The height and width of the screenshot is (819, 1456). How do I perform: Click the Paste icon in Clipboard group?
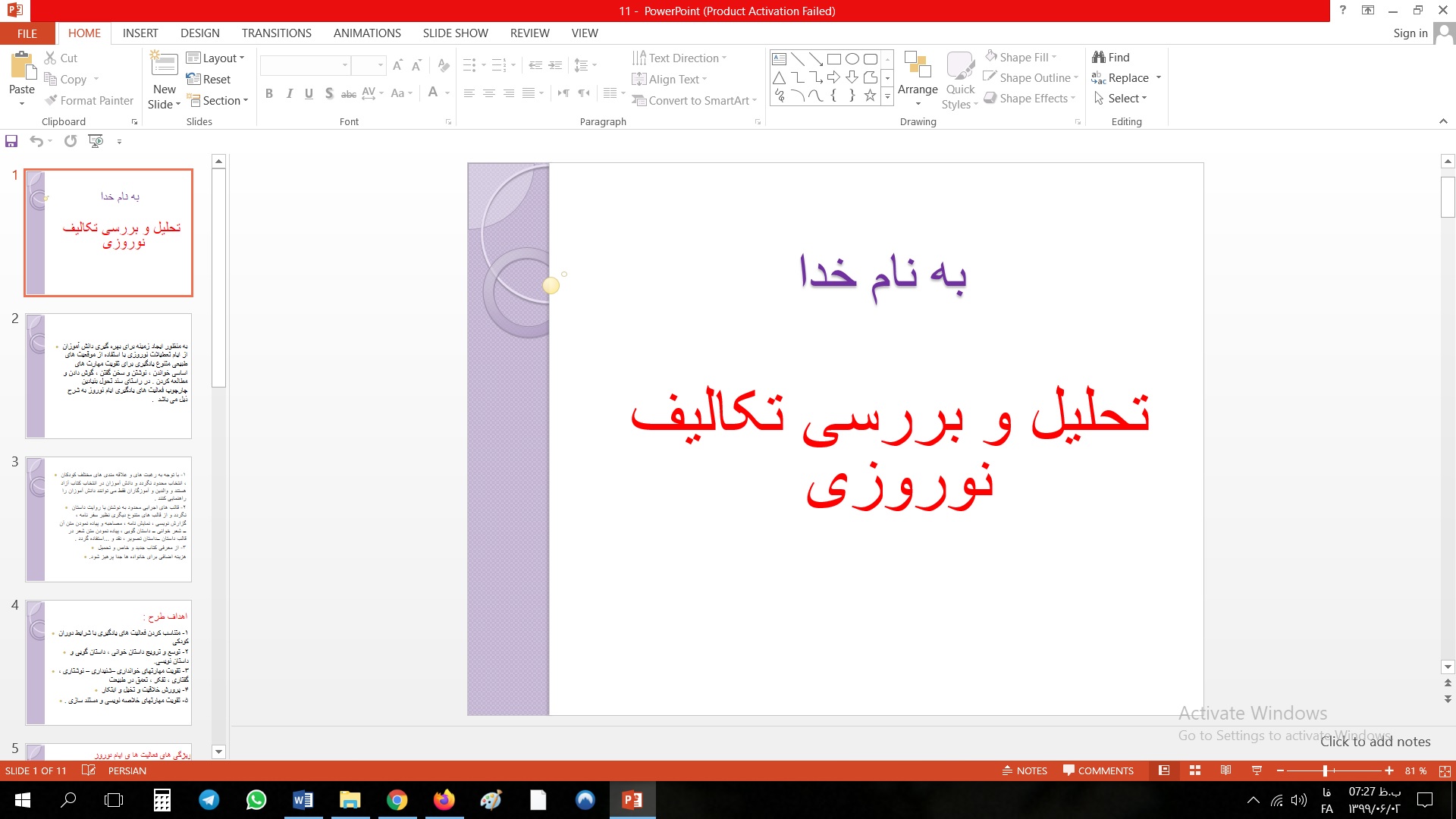[x=22, y=67]
